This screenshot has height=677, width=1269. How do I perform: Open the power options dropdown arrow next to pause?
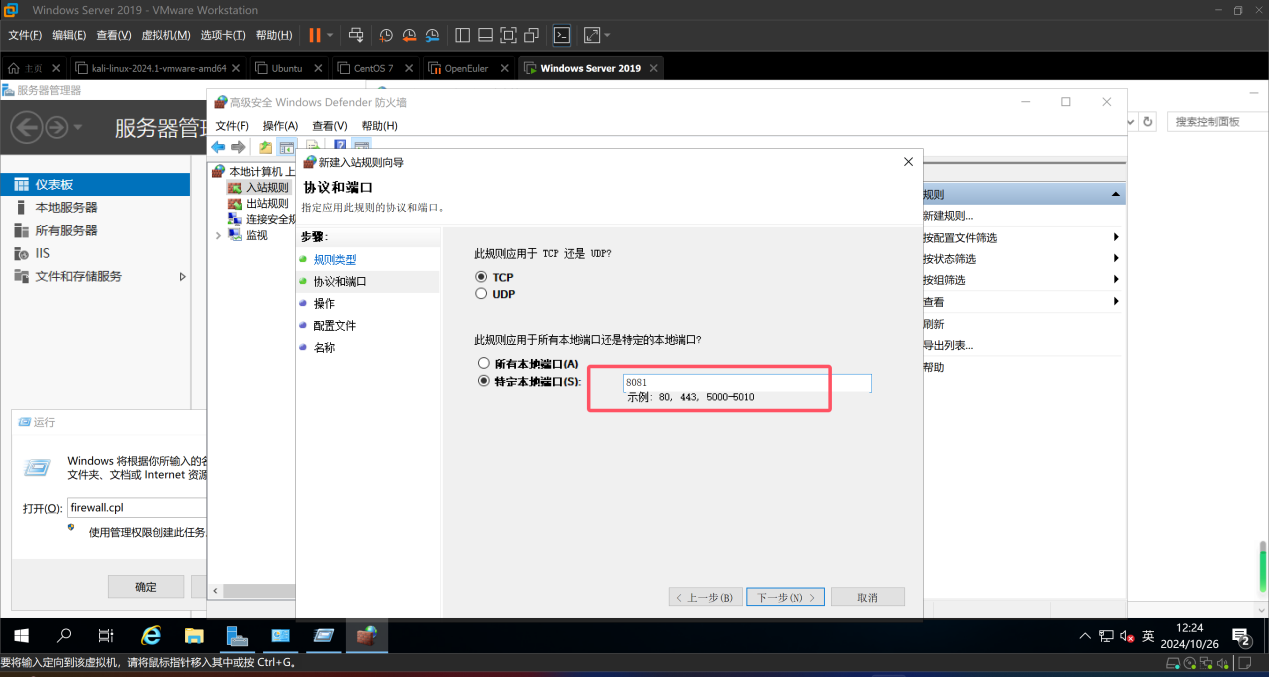(x=330, y=35)
